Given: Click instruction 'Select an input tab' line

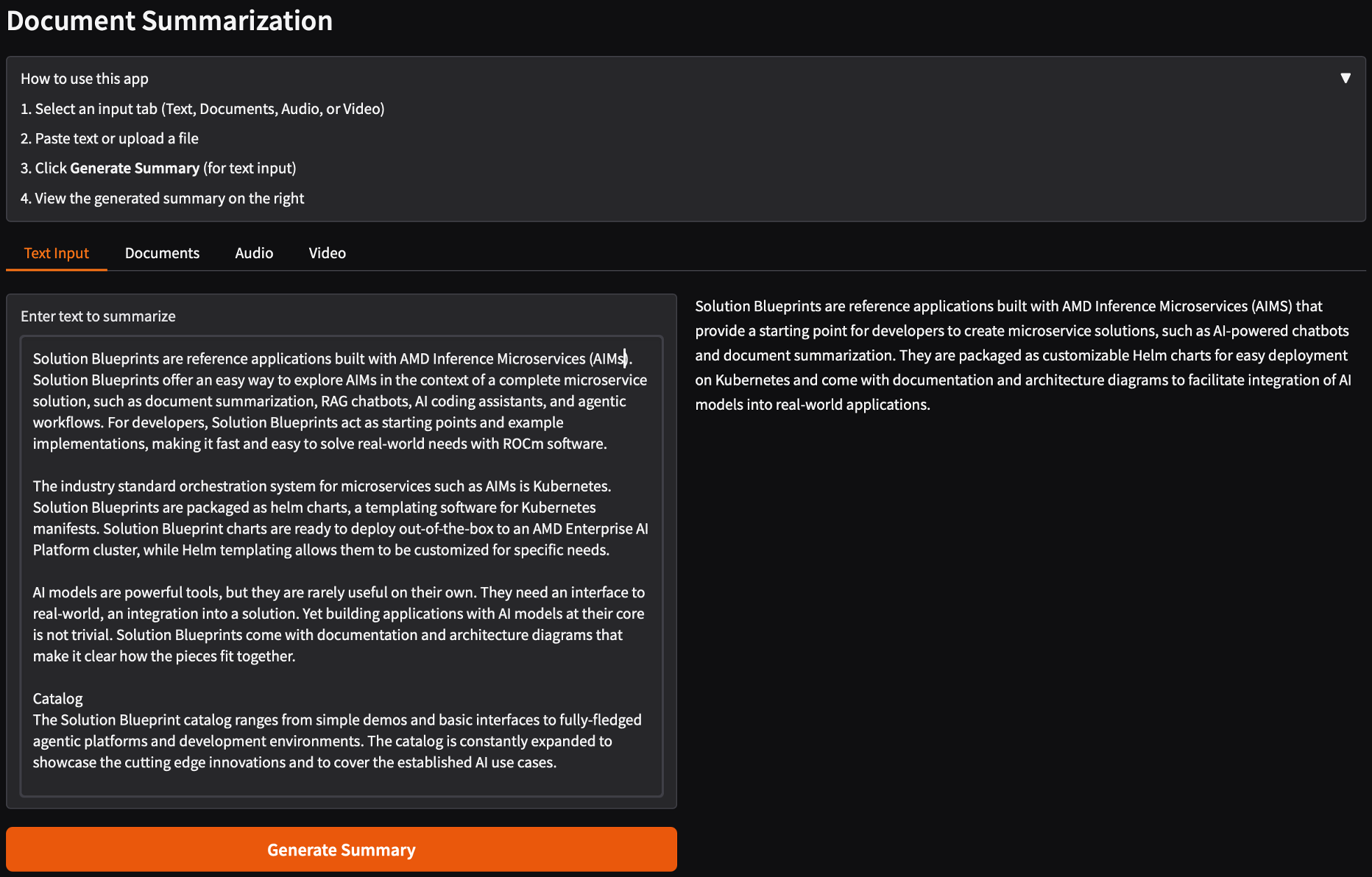Looking at the screenshot, I should pos(202,109).
